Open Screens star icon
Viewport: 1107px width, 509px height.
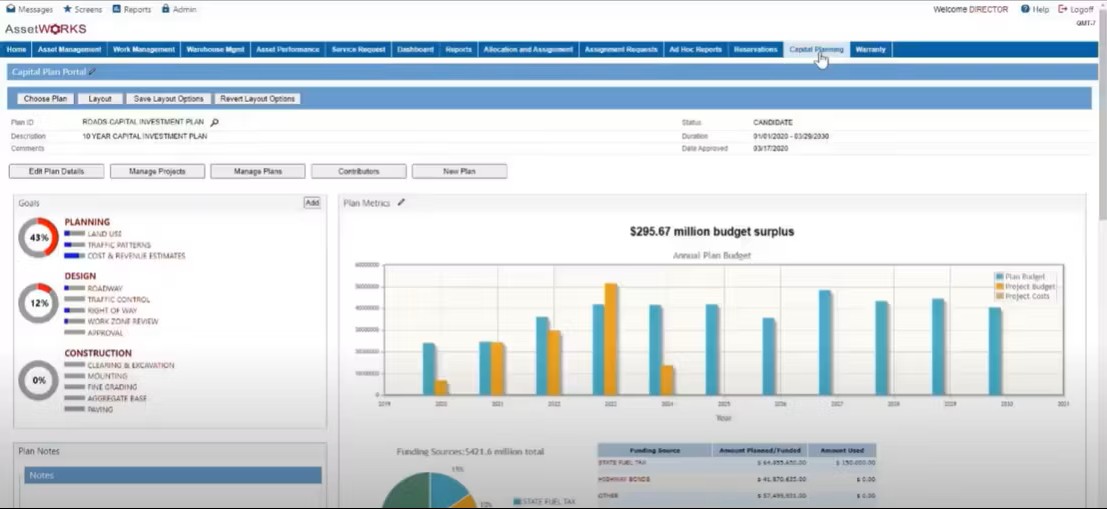(67, 9)
